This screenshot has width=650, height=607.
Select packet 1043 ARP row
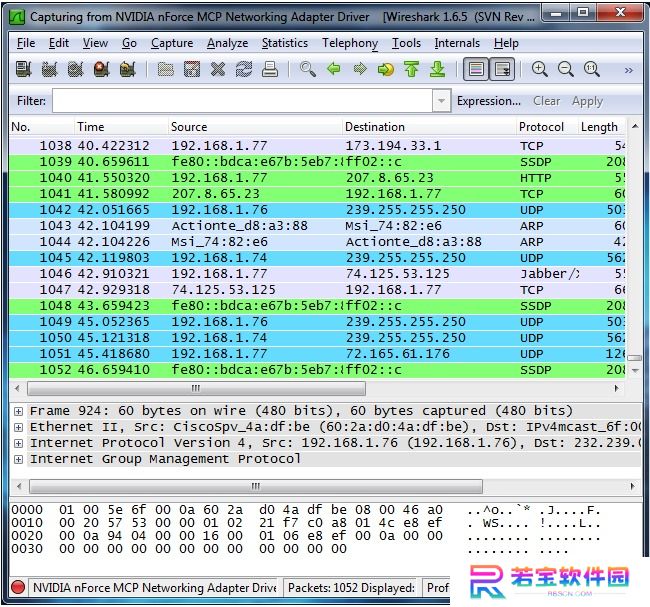click(x=317, y=226)
